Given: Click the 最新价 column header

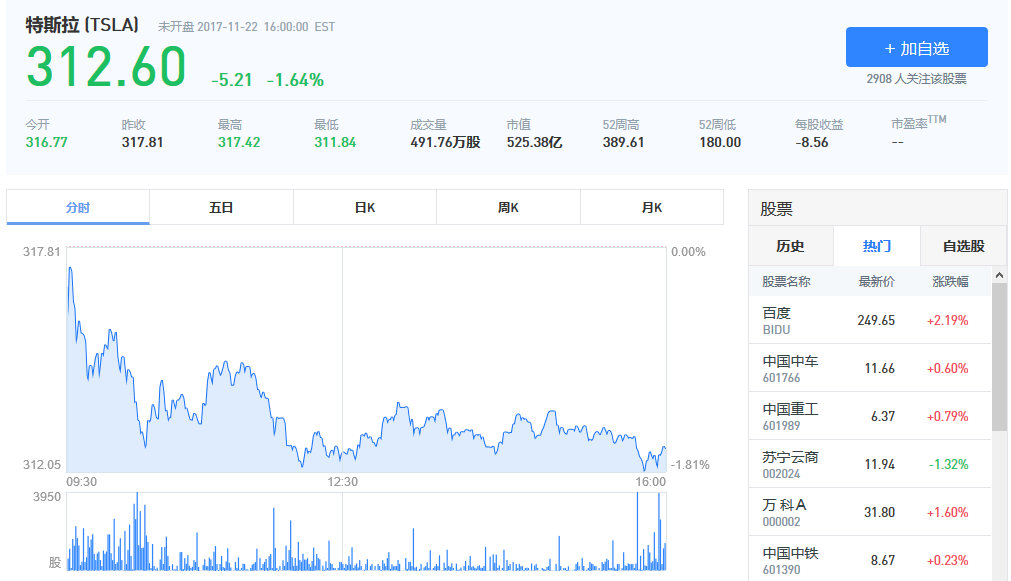Looking at the screenshot, I should point(876,282).
